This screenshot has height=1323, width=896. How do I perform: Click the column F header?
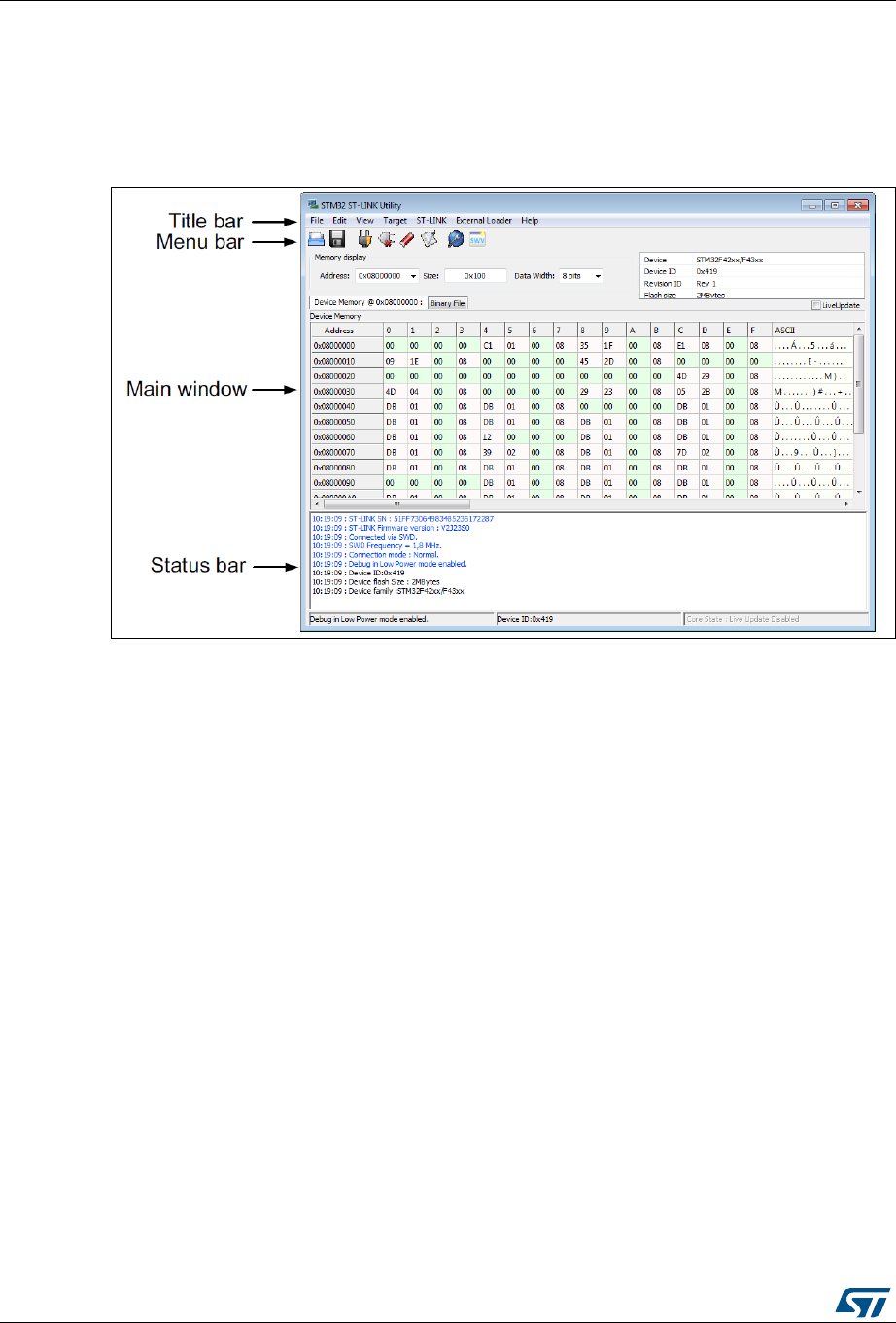(x=759, y=331)
